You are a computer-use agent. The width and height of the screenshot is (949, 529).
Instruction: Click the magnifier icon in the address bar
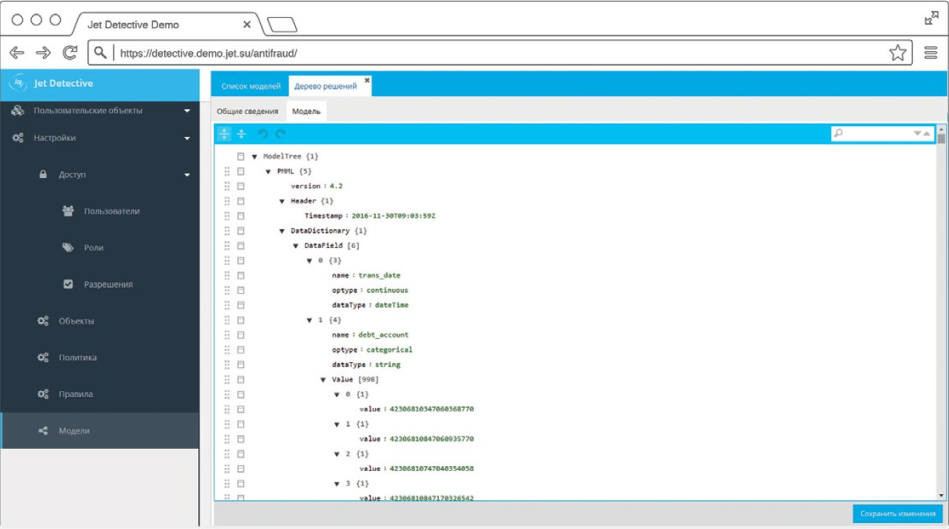click(x=100, y=53)
